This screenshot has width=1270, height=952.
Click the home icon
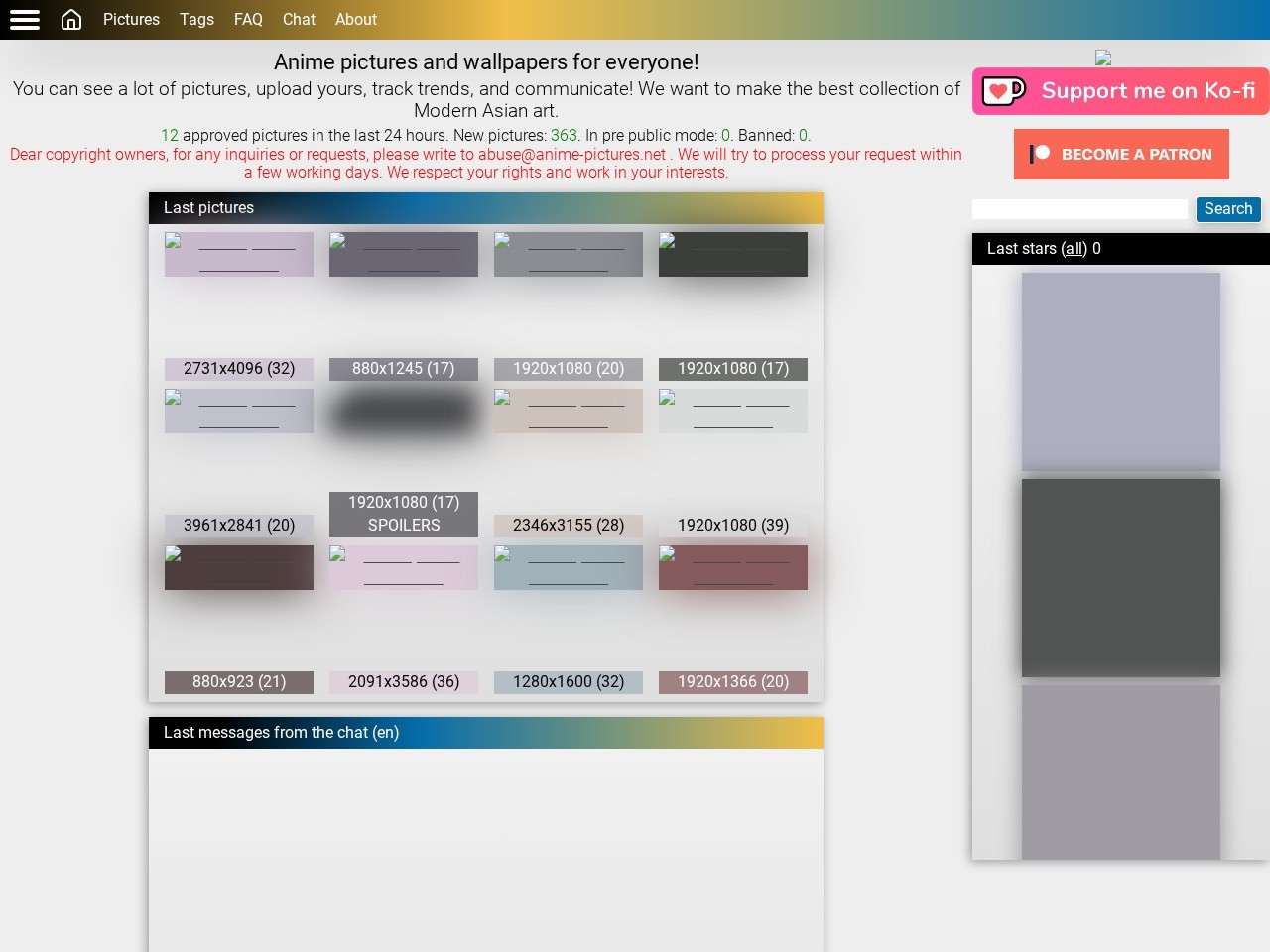[x=71, y=20]
